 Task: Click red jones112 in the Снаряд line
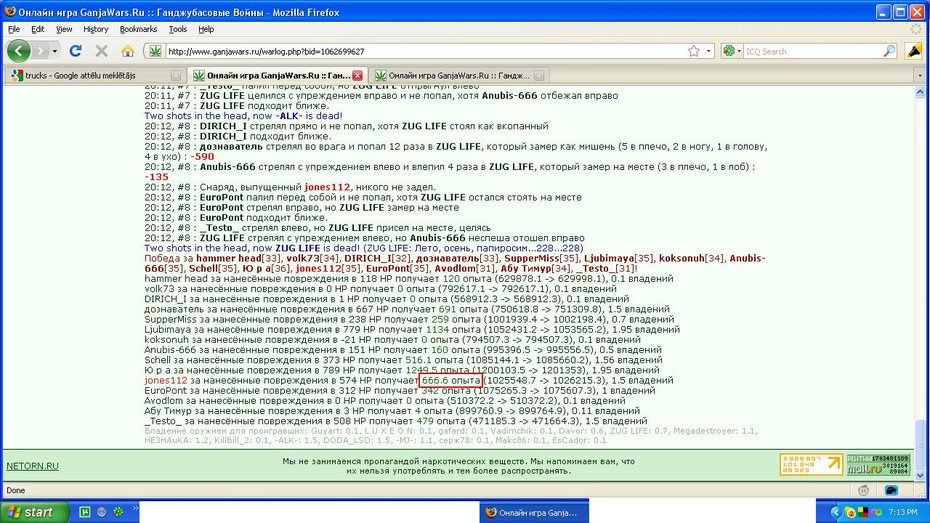327,187
